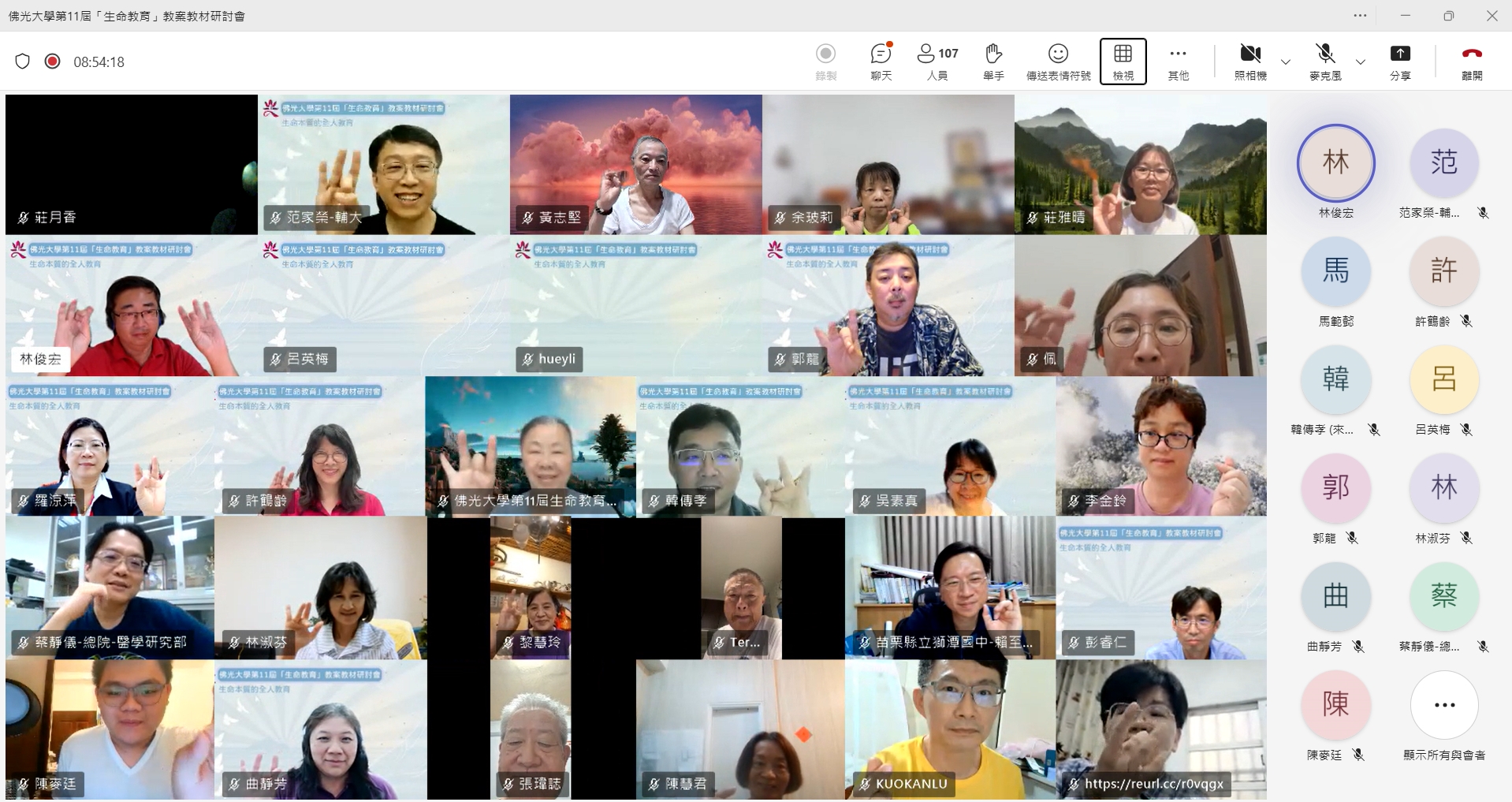
Task: Raise hand in the meeting
Action: 993,62
